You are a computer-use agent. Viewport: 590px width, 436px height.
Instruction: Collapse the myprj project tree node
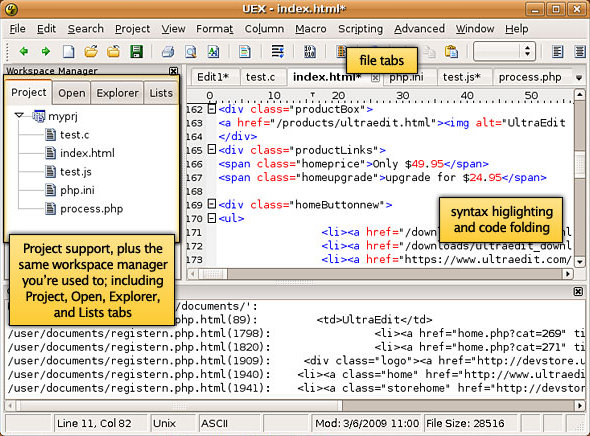pos(20,115)
